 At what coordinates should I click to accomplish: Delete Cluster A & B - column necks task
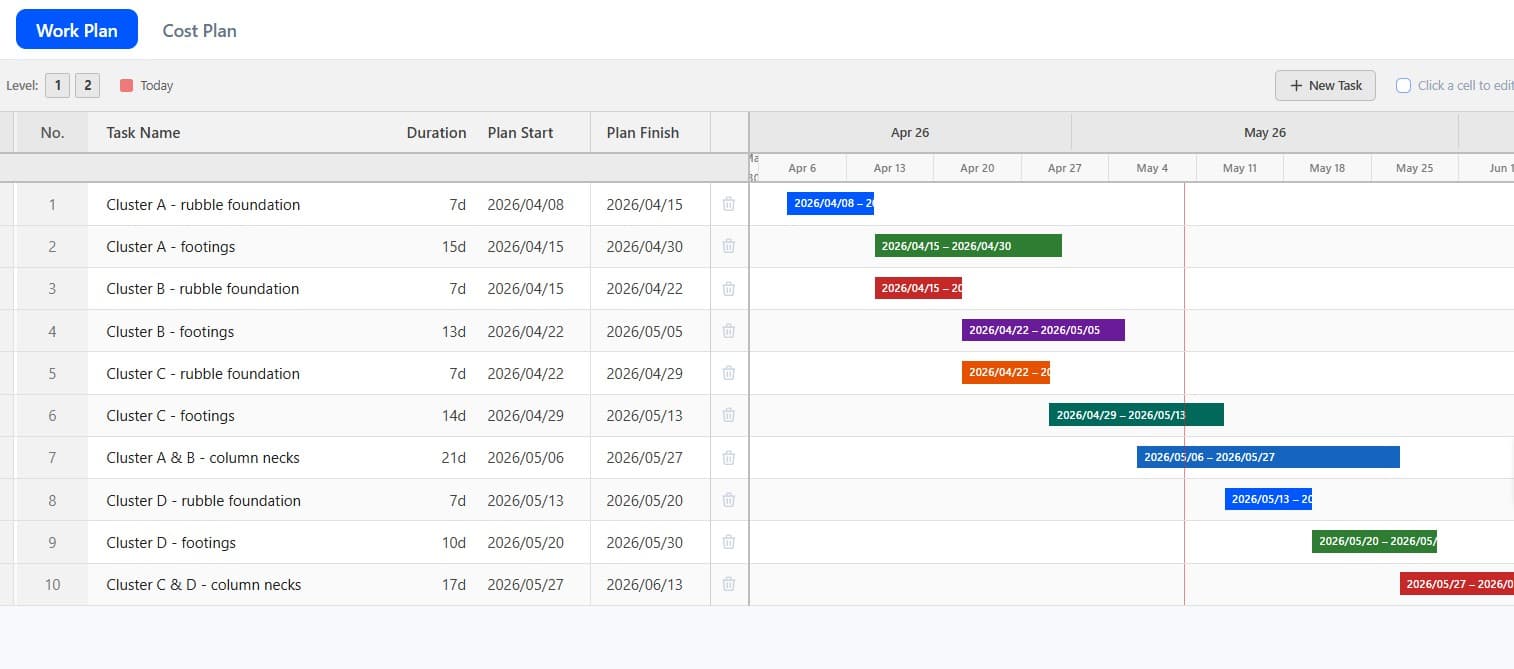pyautogui.click(x=728, y=457)
